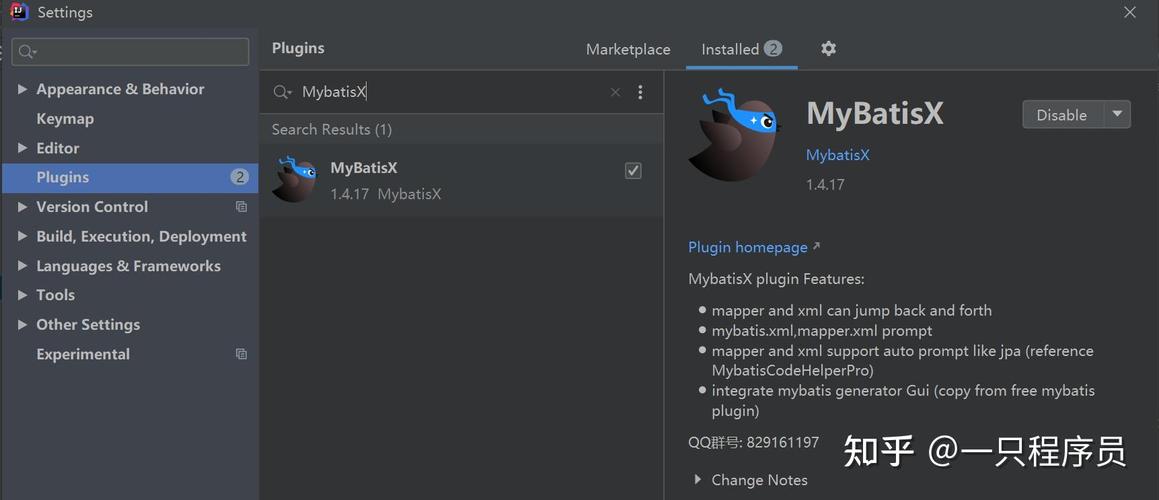The height and width of the screenshot is (500, 1159).
Task: Disable the MyBatisX plugin
Action: [1062, 115]
